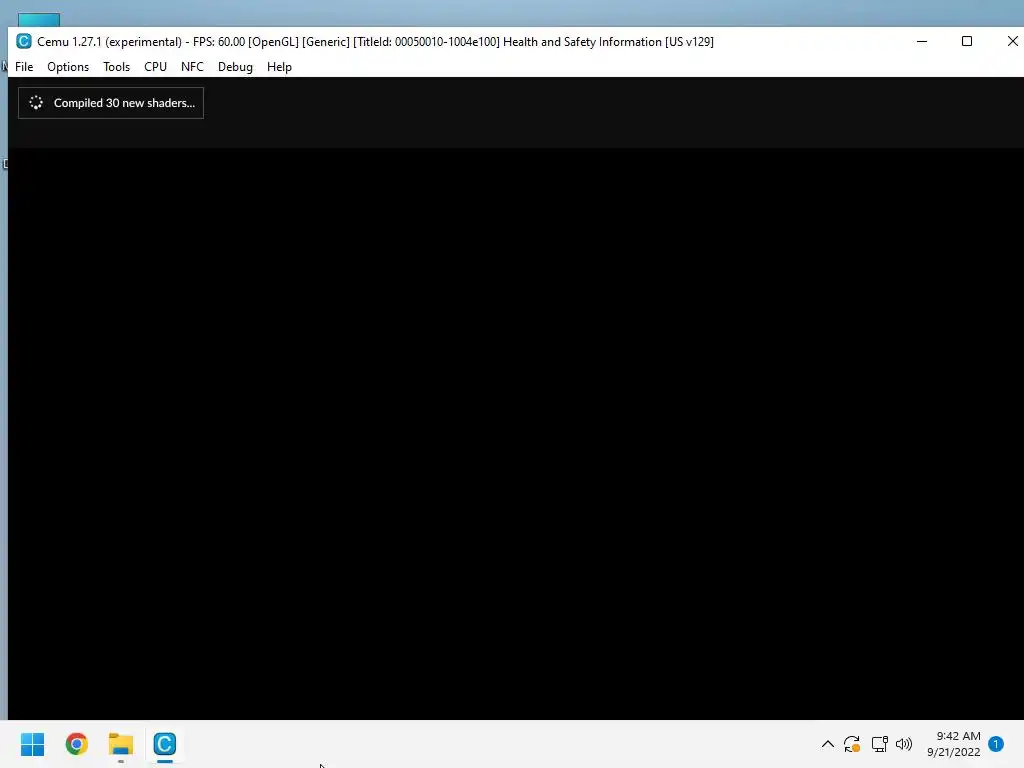Screen dimensions: 1024x768
Task: Open the NFC menu
Action: click(x=192, y=67)
